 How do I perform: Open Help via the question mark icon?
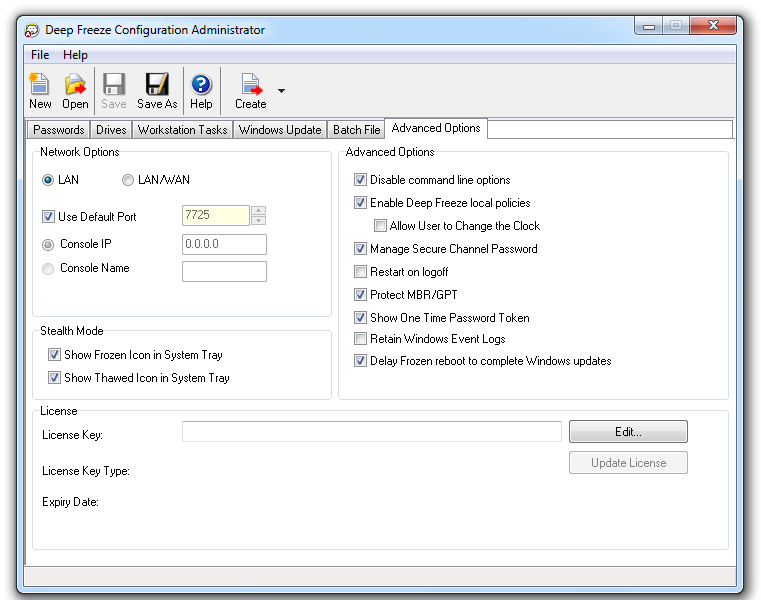click(201, 90)
